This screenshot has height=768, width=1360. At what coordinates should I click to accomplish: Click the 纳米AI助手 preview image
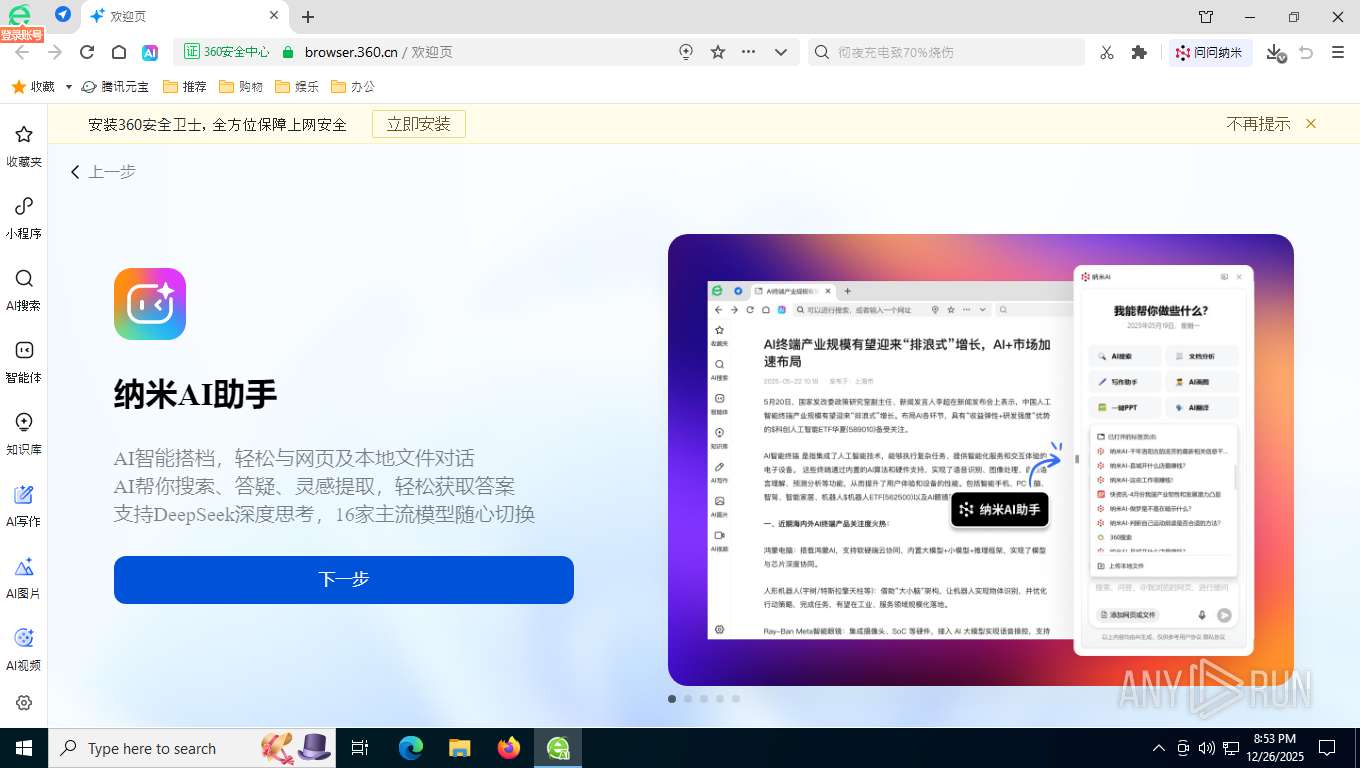coord(981,460)
